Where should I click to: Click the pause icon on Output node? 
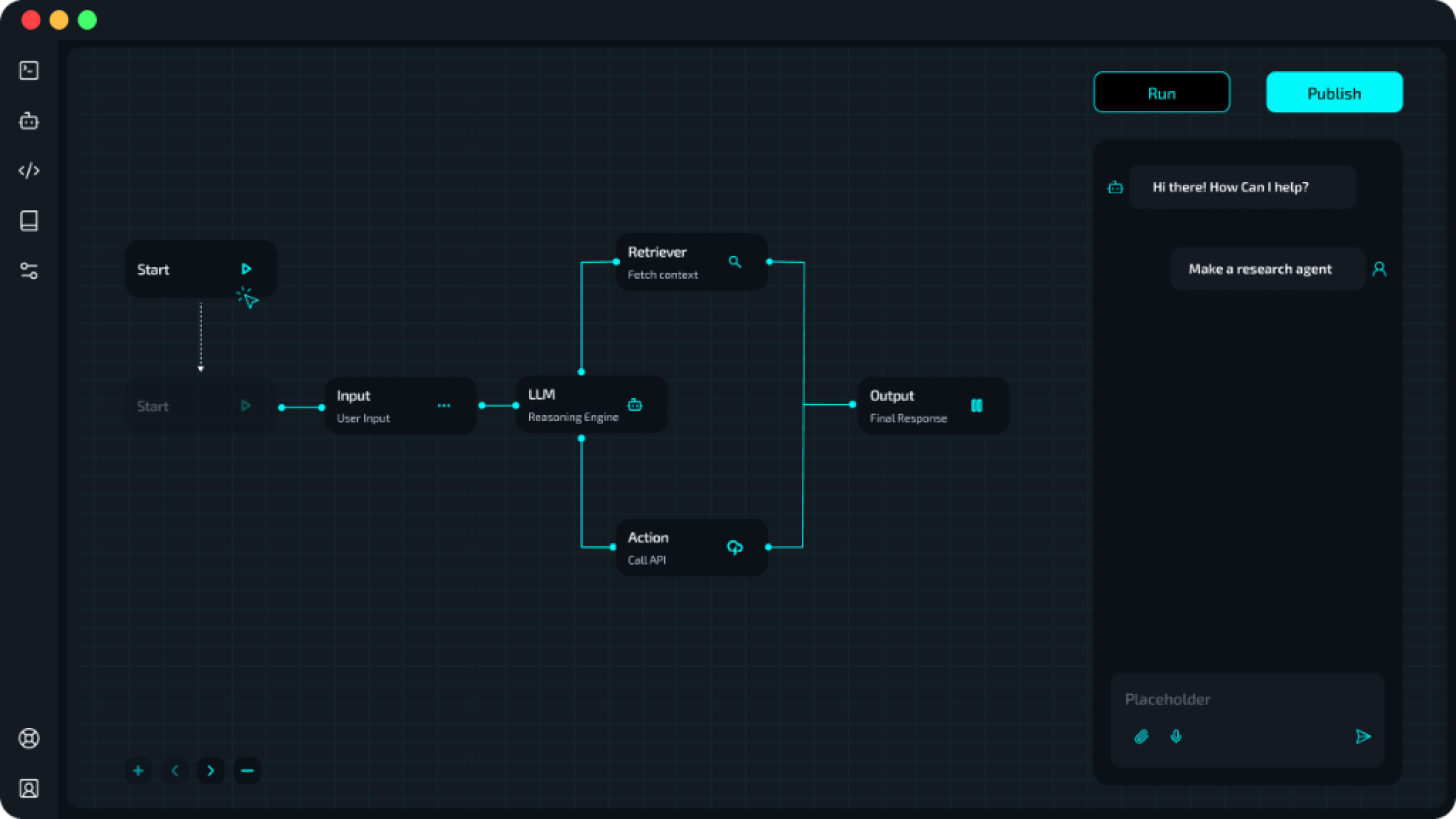(977, 406)
